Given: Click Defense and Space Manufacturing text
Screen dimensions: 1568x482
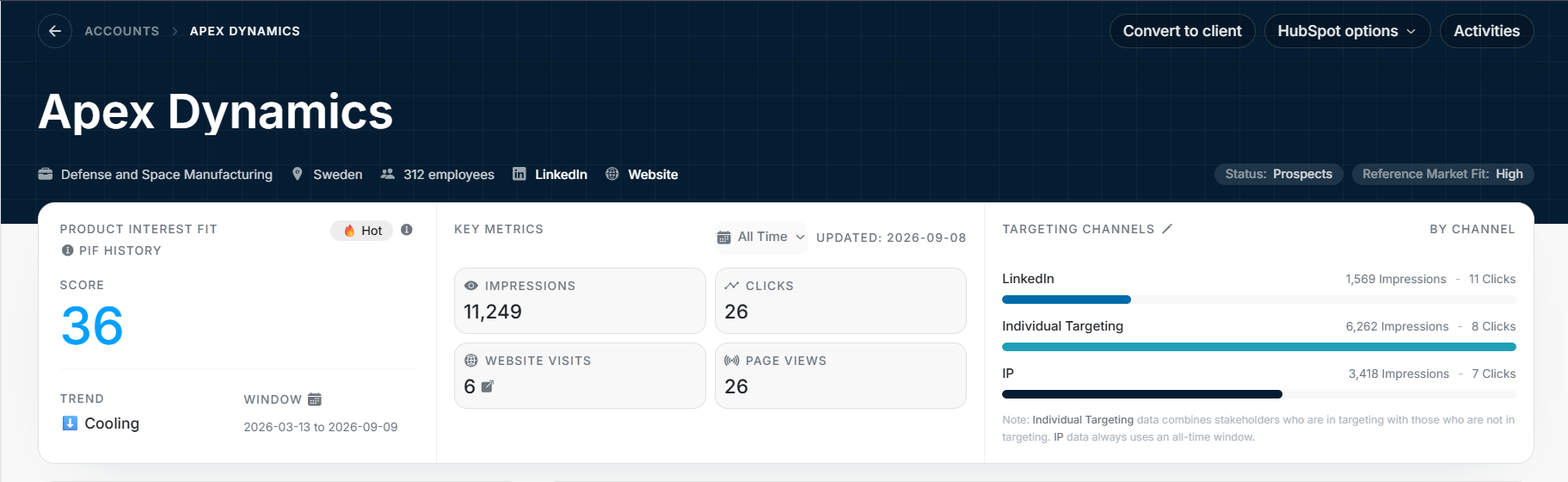Looking at the screenshot, I should coord(167,174).
